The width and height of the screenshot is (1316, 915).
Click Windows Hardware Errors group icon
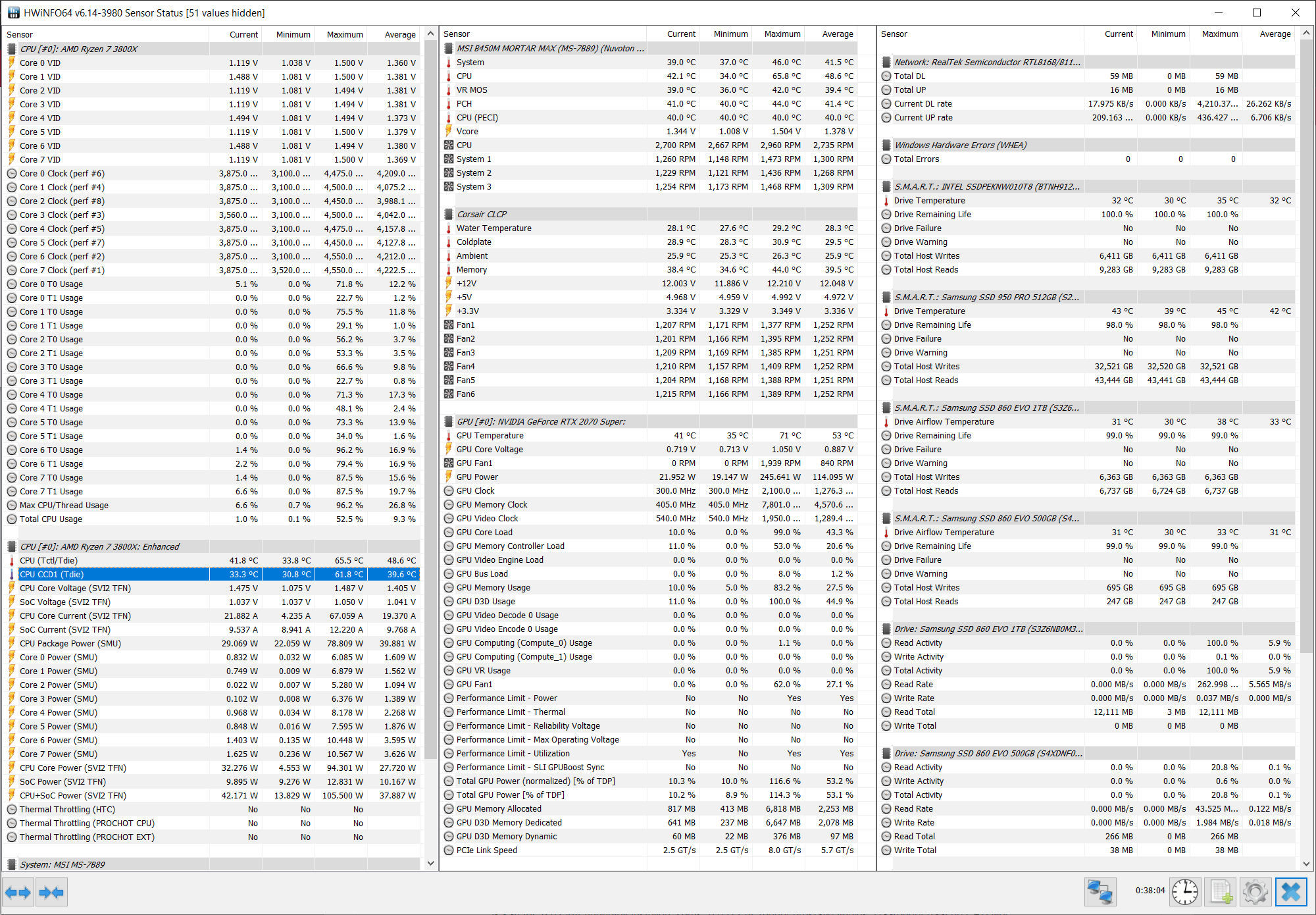886,145
